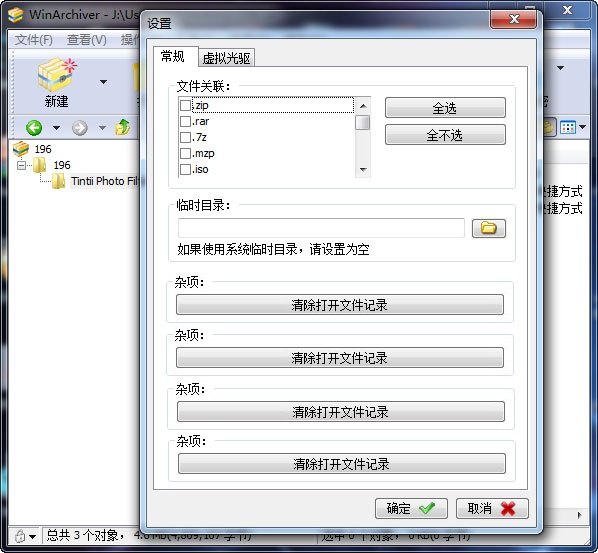Viewport: 598px width, 553px height.
Task: Click the WinArchiver title bar app icon
Action: tap(16, 14)
